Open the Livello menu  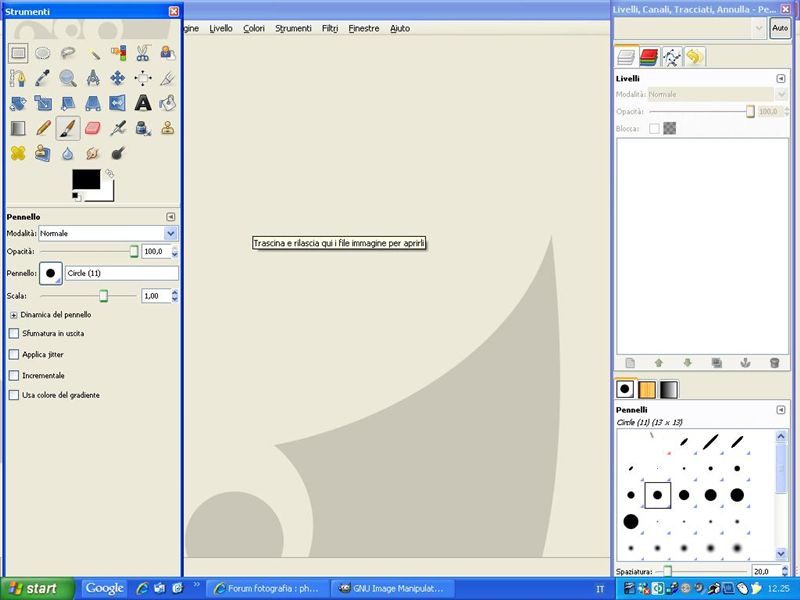221,29
